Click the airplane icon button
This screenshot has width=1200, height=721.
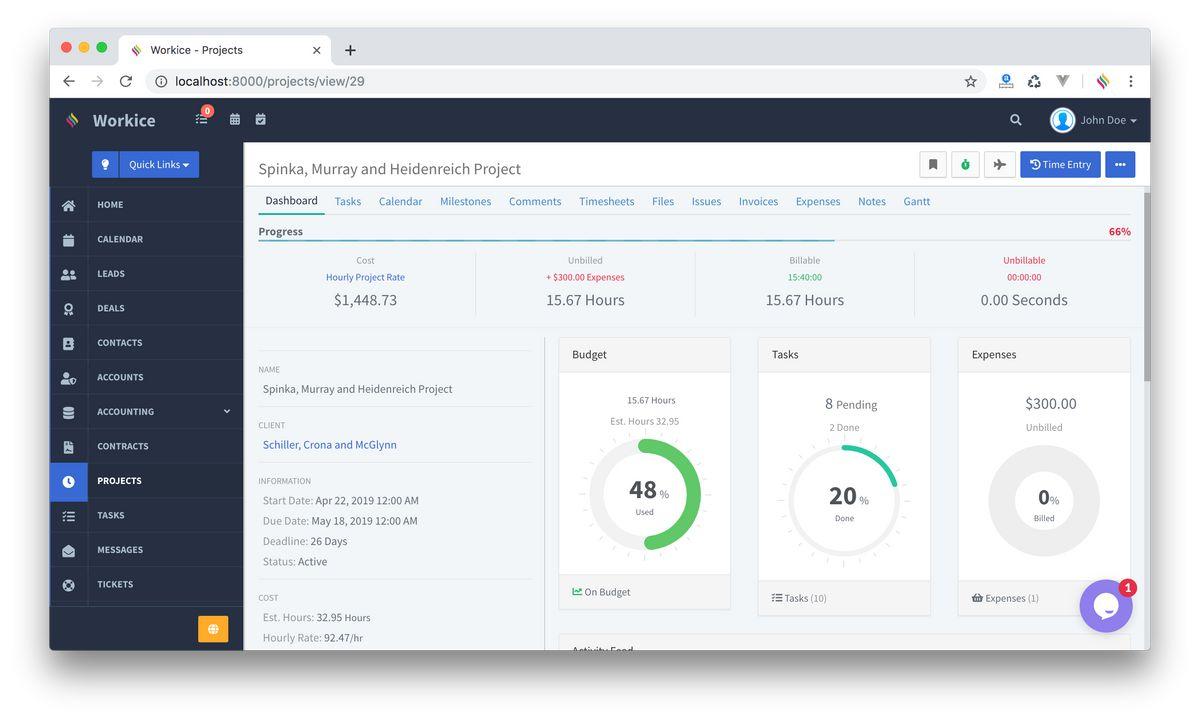(x=999, y=165)
